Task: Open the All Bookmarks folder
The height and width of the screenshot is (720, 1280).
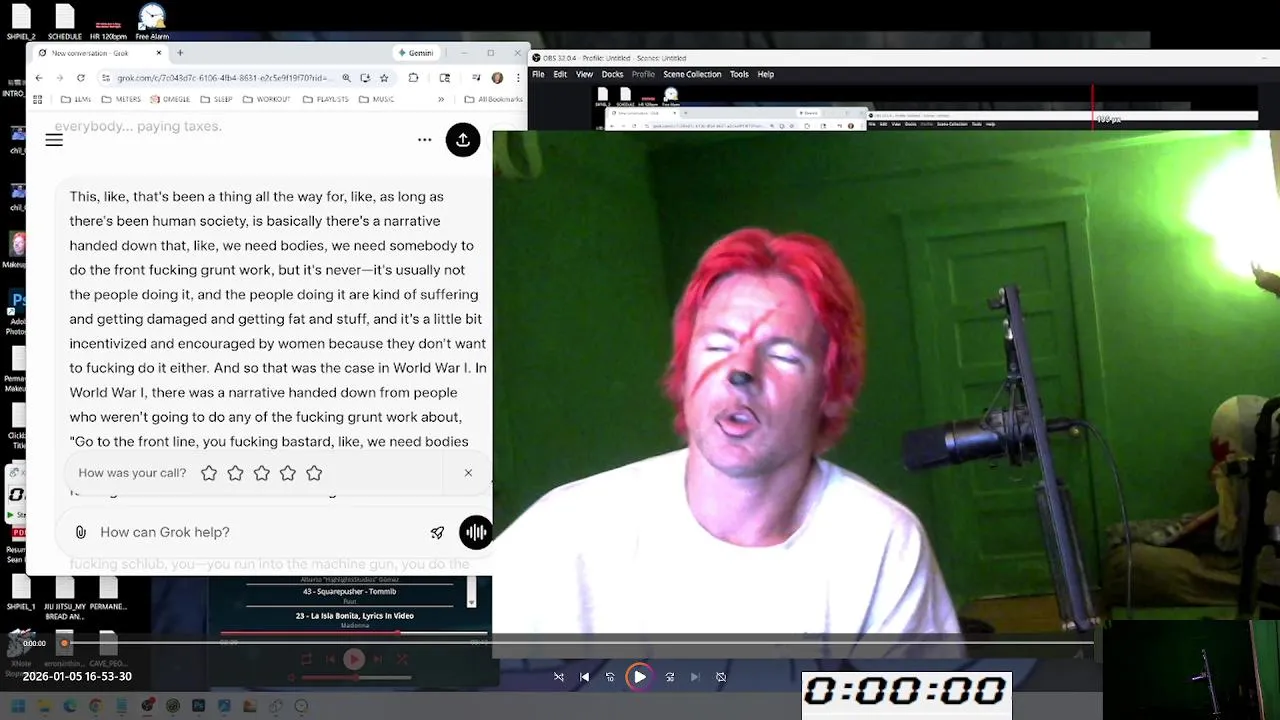Action: [494, 100]
